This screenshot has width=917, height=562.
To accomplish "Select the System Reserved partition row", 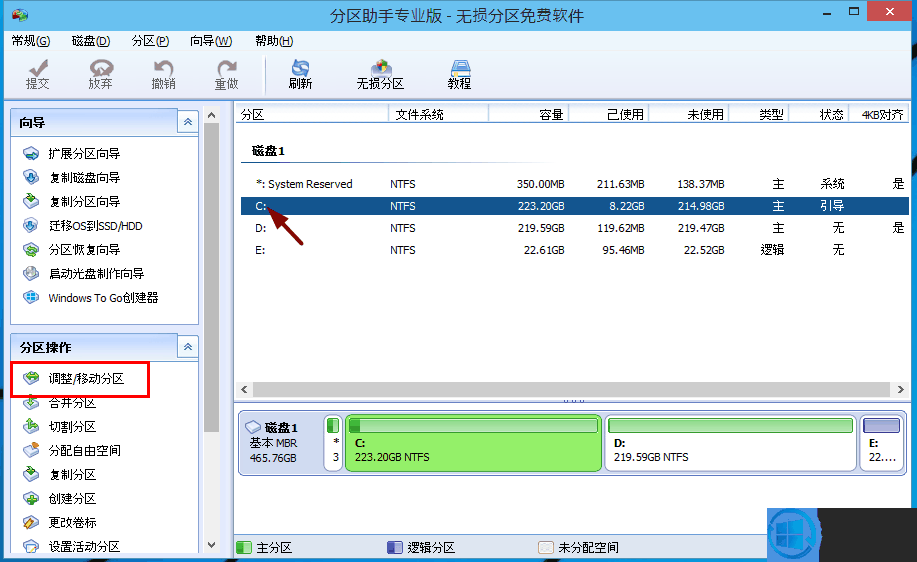I will pos(575,184).
